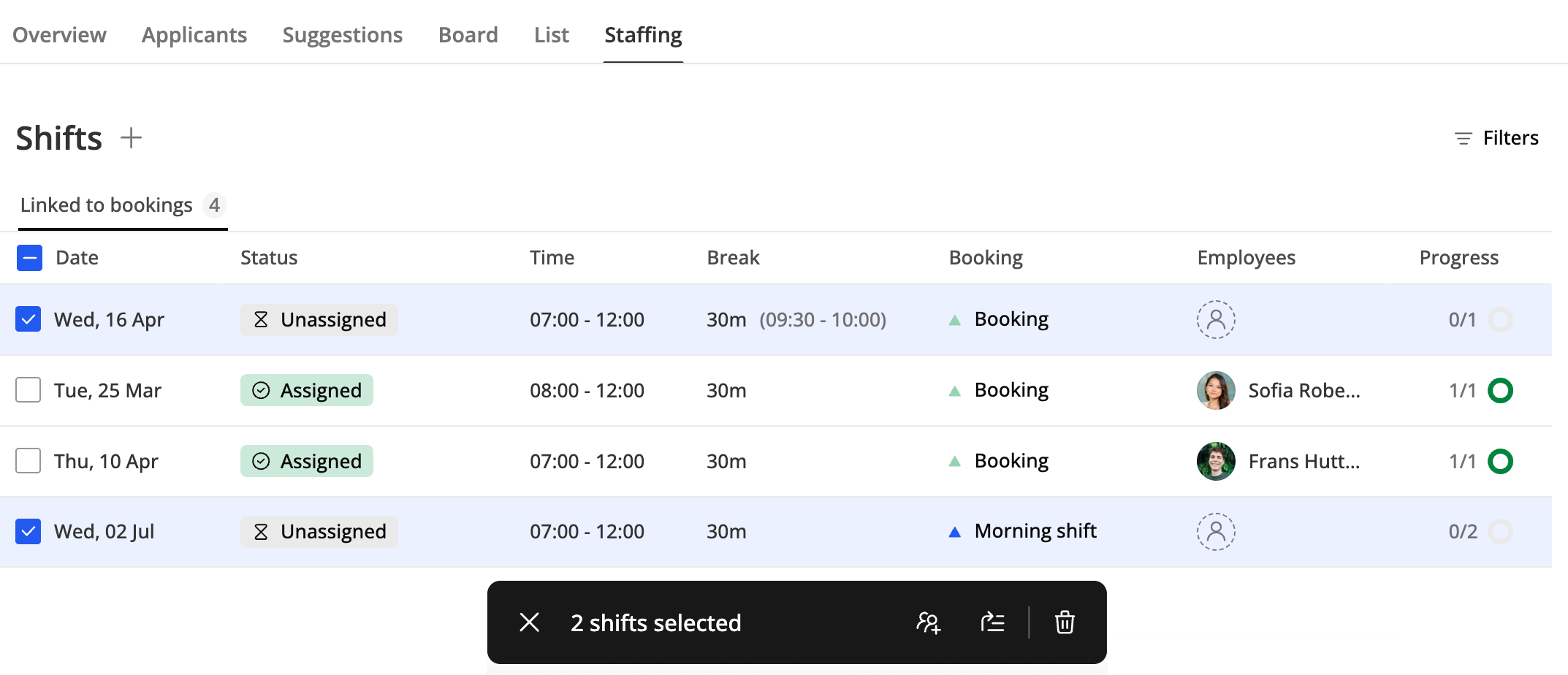The width and height of the screenshot is (1568, 675).
Task: Delete selected shifts with trash icon
Action: click(1065, 622)
